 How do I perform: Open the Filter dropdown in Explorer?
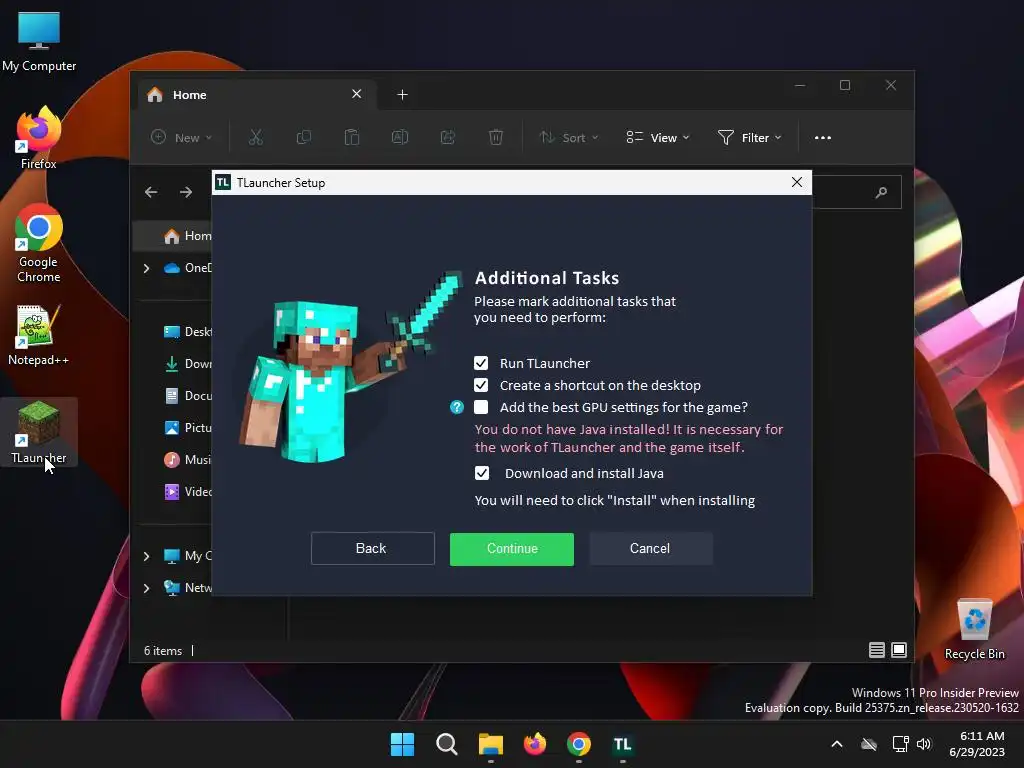pos(749,138)
